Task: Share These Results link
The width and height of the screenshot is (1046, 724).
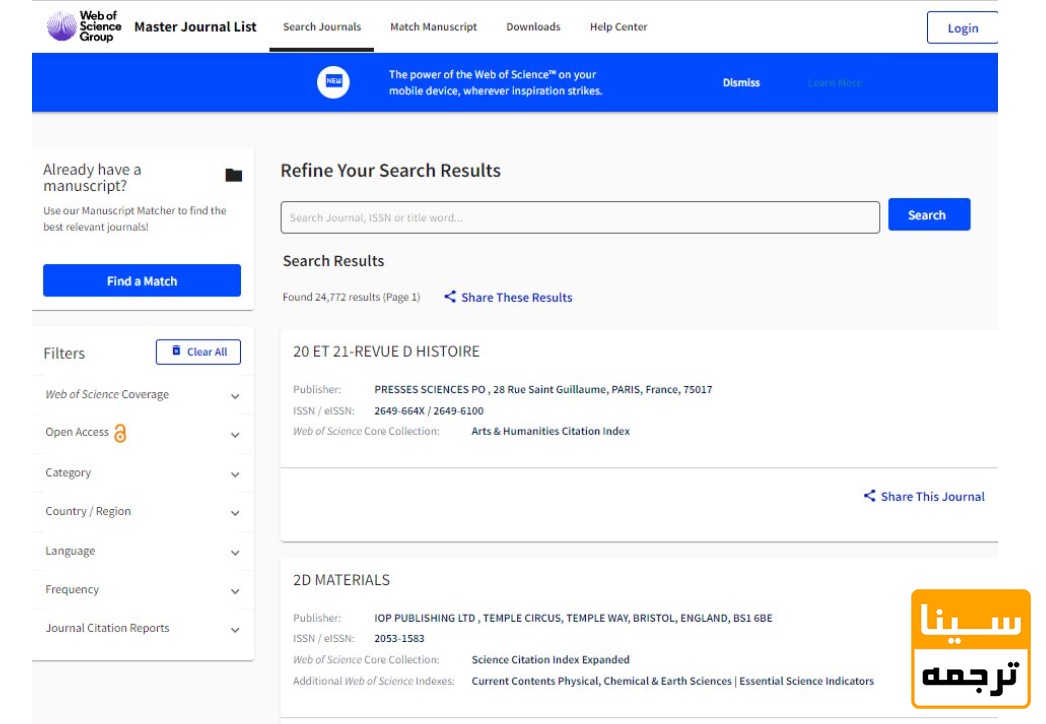Action: click(x=508, y=297)
